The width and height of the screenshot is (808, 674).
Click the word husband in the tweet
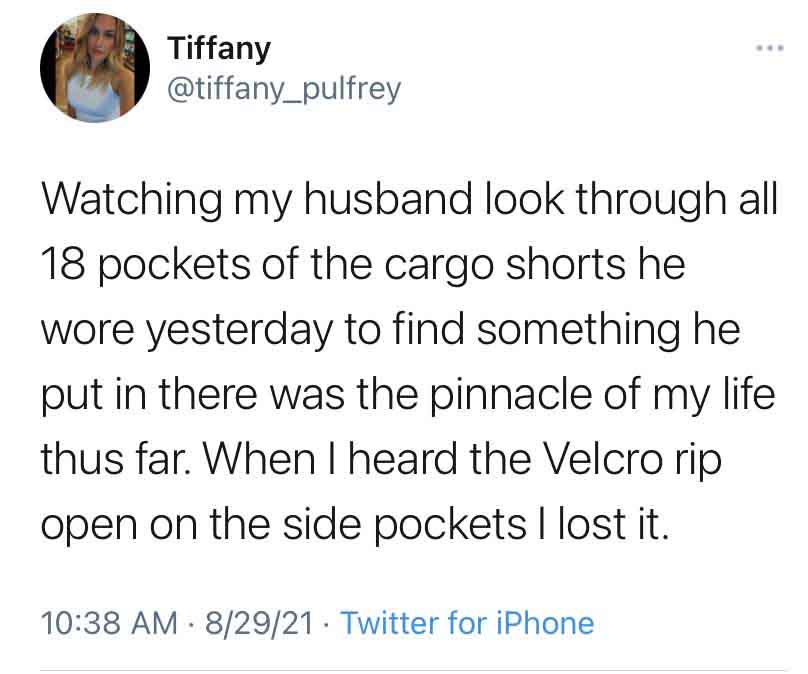click(388, 199)
